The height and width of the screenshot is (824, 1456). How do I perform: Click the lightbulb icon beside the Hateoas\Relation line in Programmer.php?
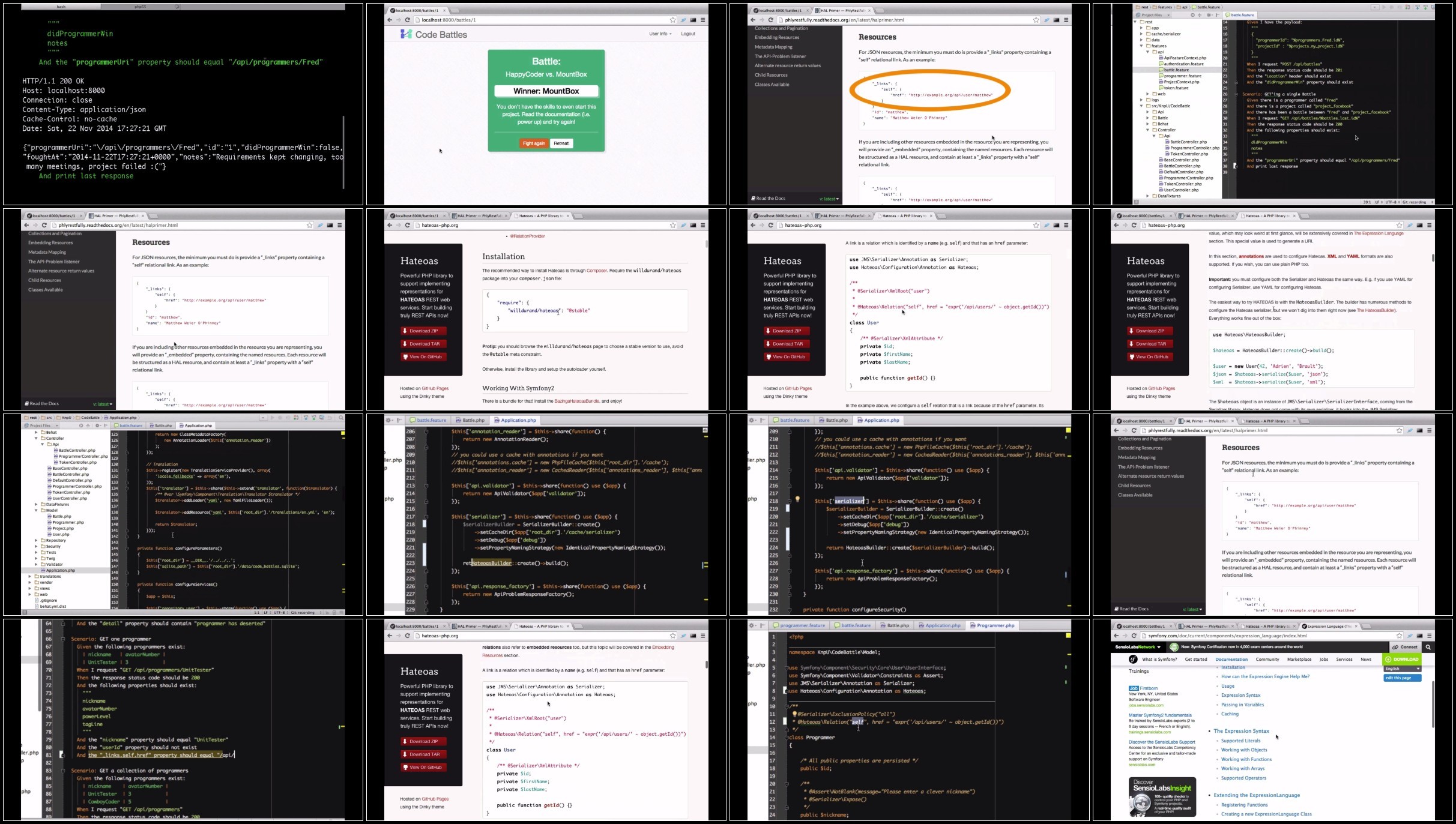tap(794, 714)
